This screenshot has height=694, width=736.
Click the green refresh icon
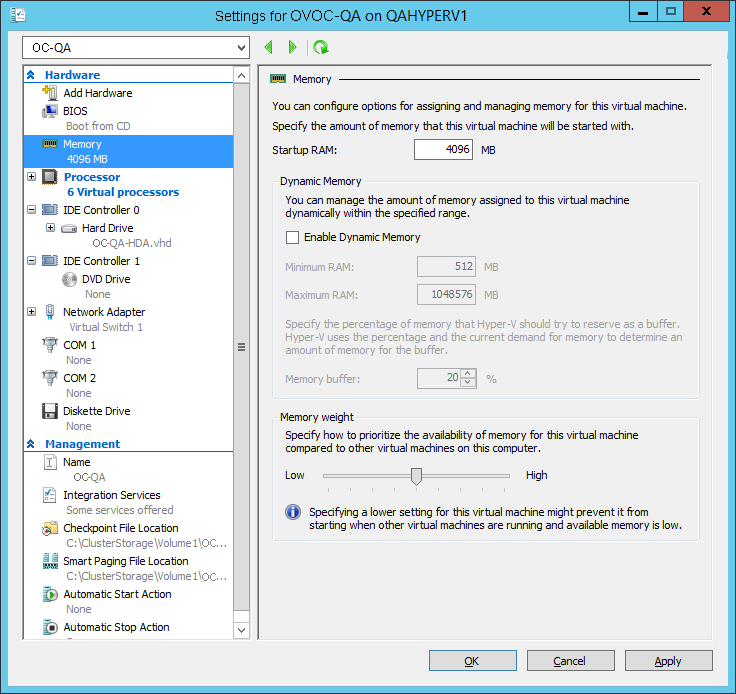coord(320,47)
